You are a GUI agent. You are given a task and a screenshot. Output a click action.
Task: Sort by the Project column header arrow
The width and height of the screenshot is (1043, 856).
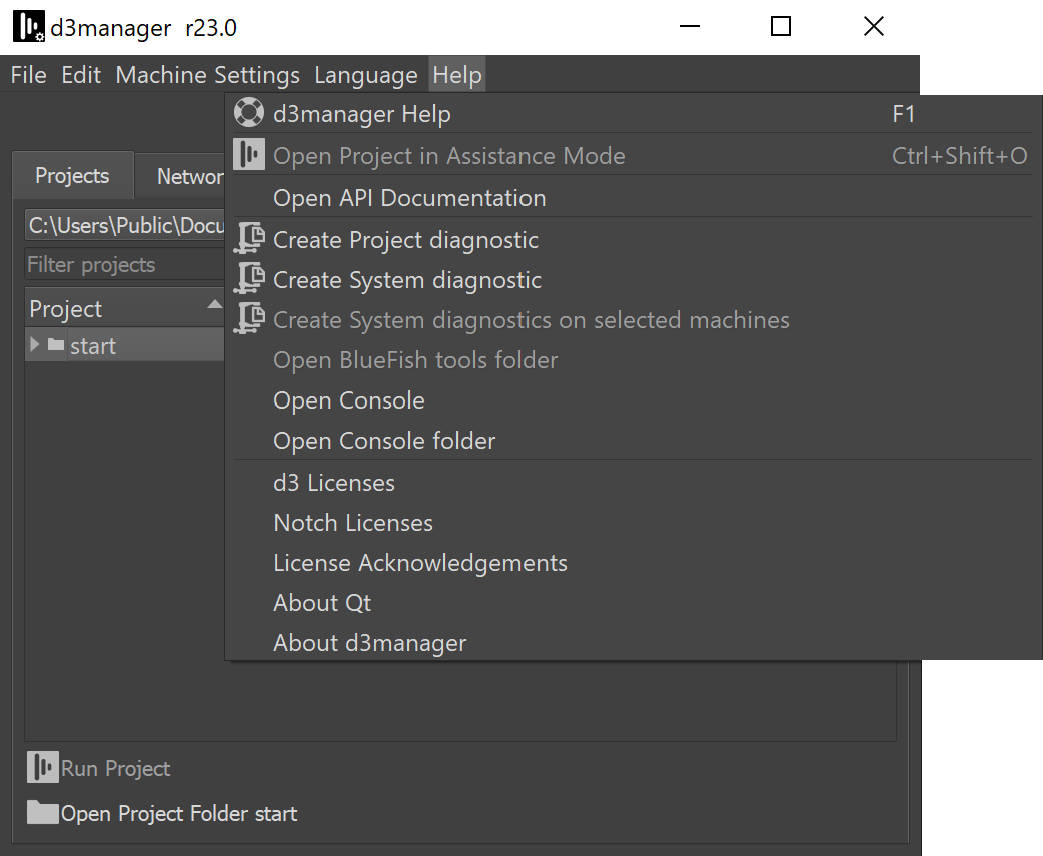(213, 304)
